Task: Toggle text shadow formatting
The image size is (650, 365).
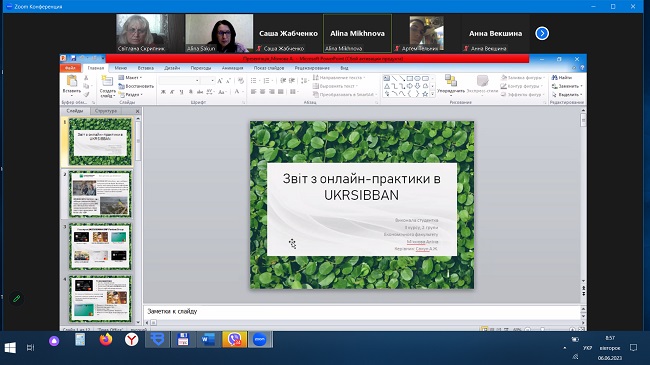Action: pyautogui.click(x=190, y=92)
